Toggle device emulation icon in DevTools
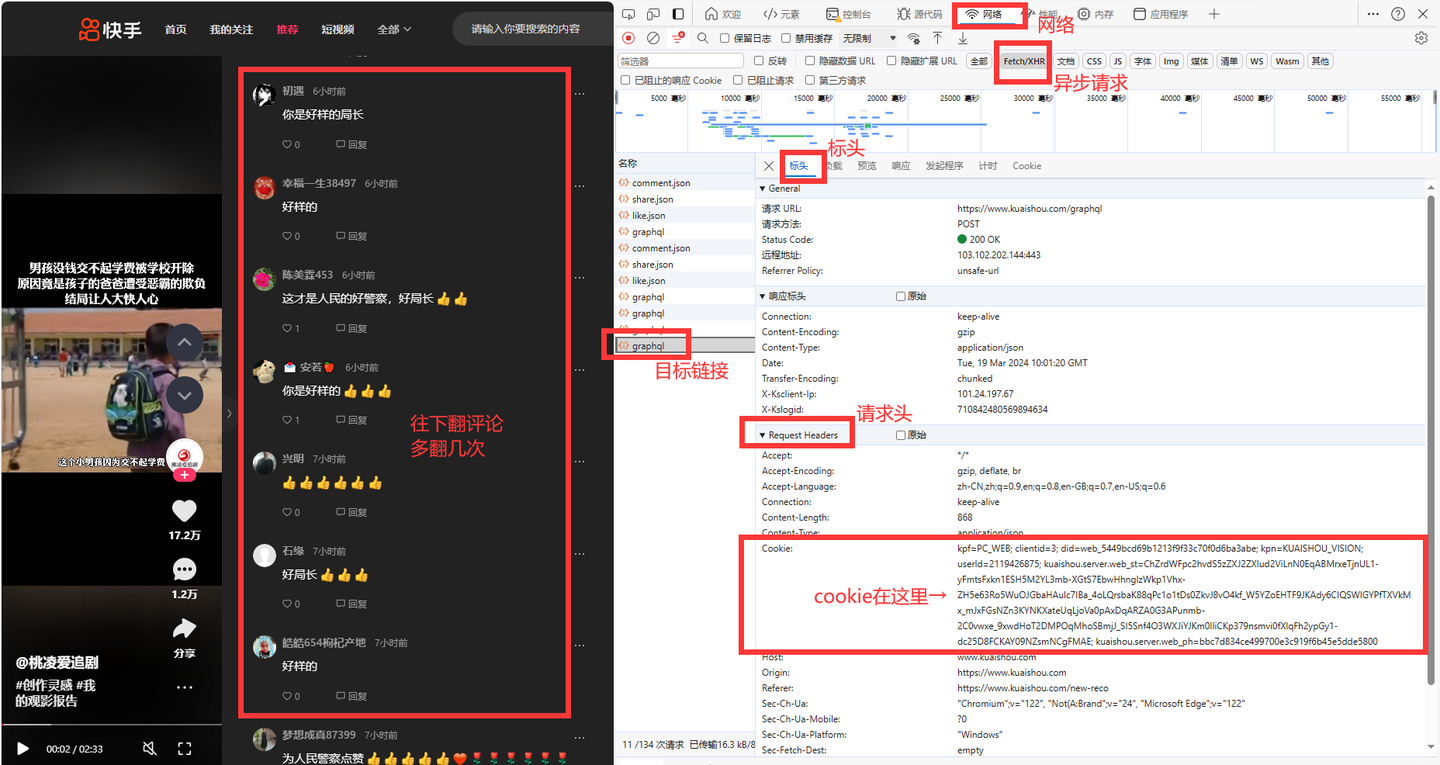The height and width of the screenshot is (765, 1440). 653,14
